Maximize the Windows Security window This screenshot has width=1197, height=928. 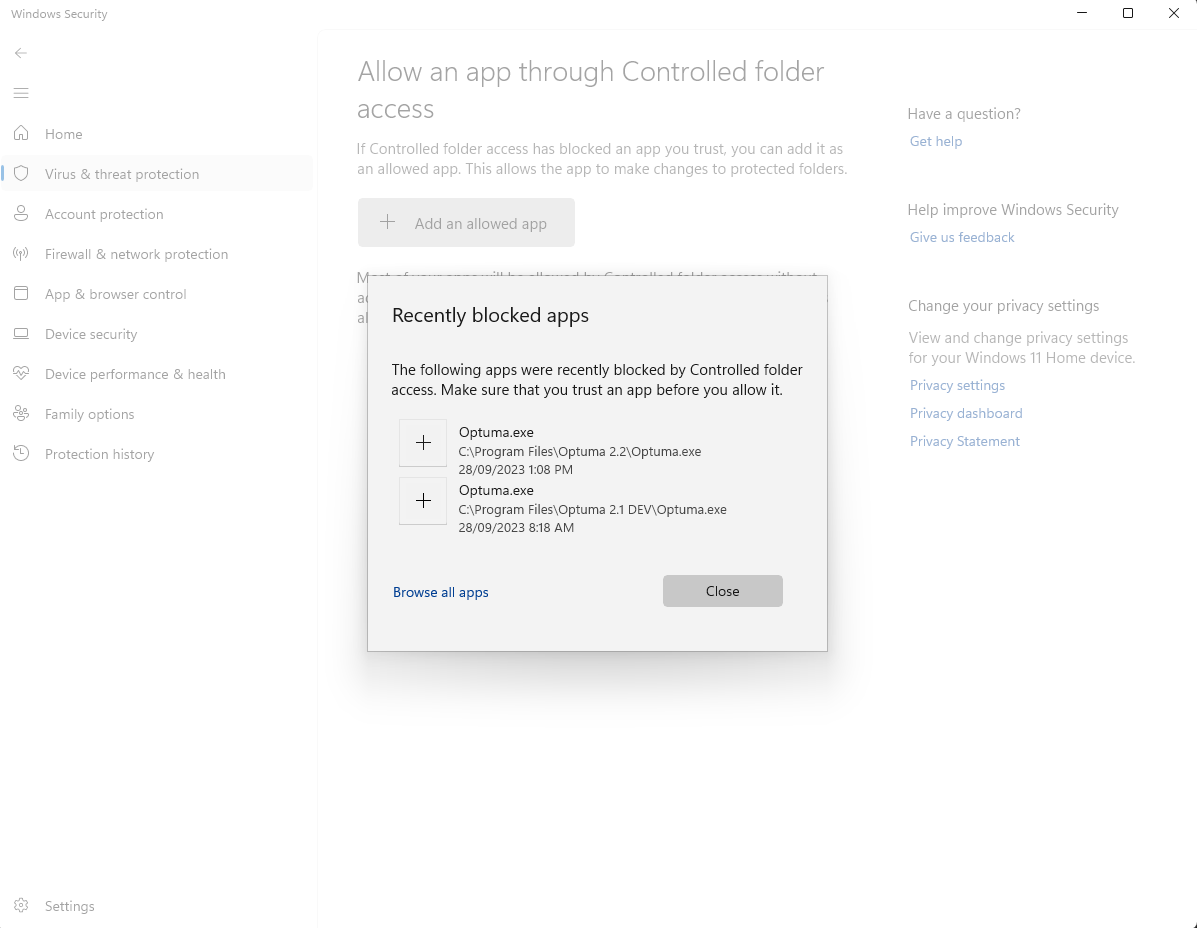tap(1128, 13)
